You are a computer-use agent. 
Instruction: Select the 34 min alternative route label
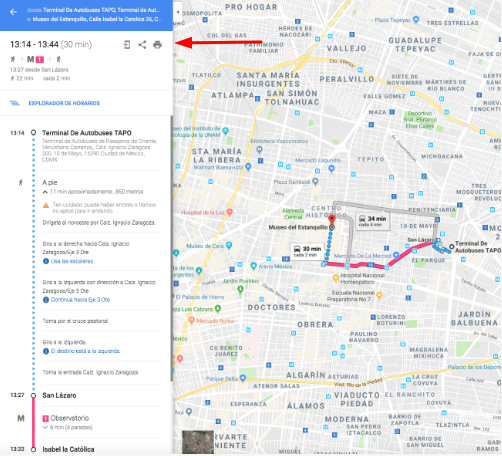372,221
